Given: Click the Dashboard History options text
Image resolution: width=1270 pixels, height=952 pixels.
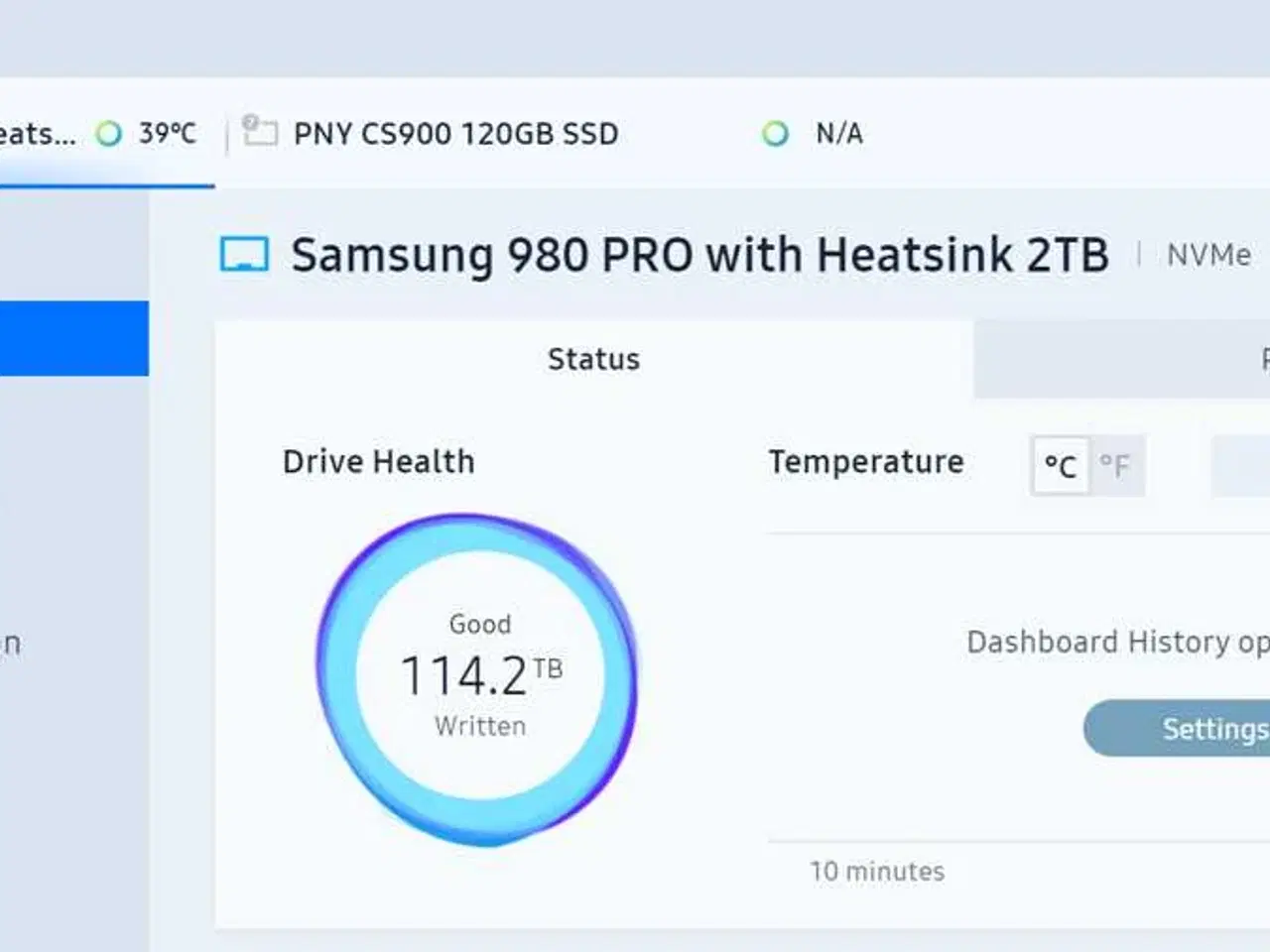Looking at the screenshot, I should tap(1111, 642).
